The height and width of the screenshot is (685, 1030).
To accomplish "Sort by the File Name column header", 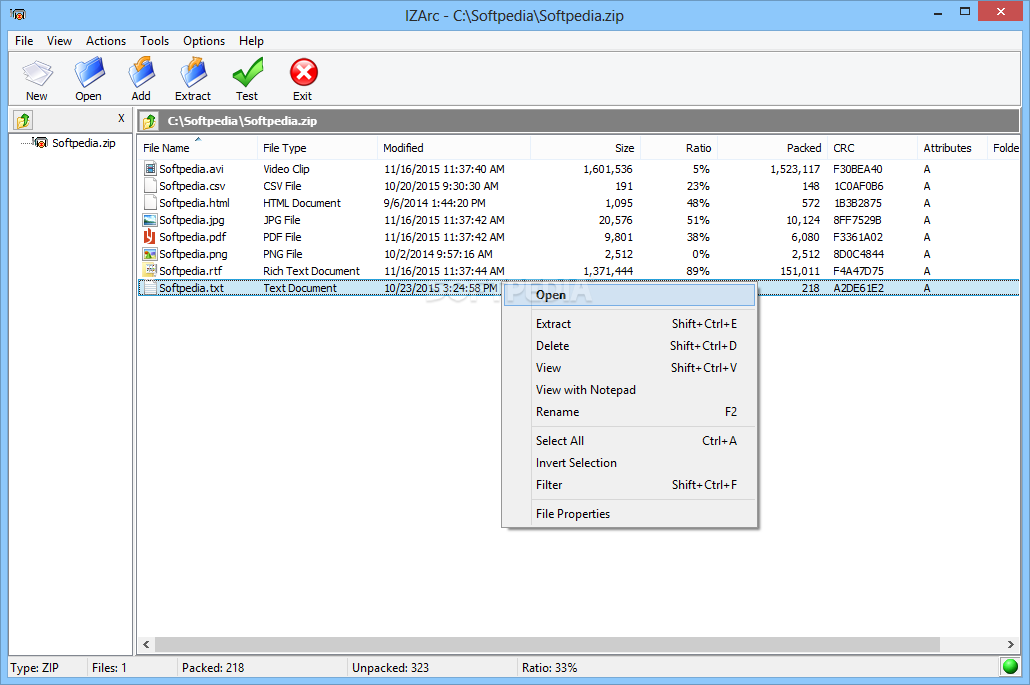I will tap(198, 148).
